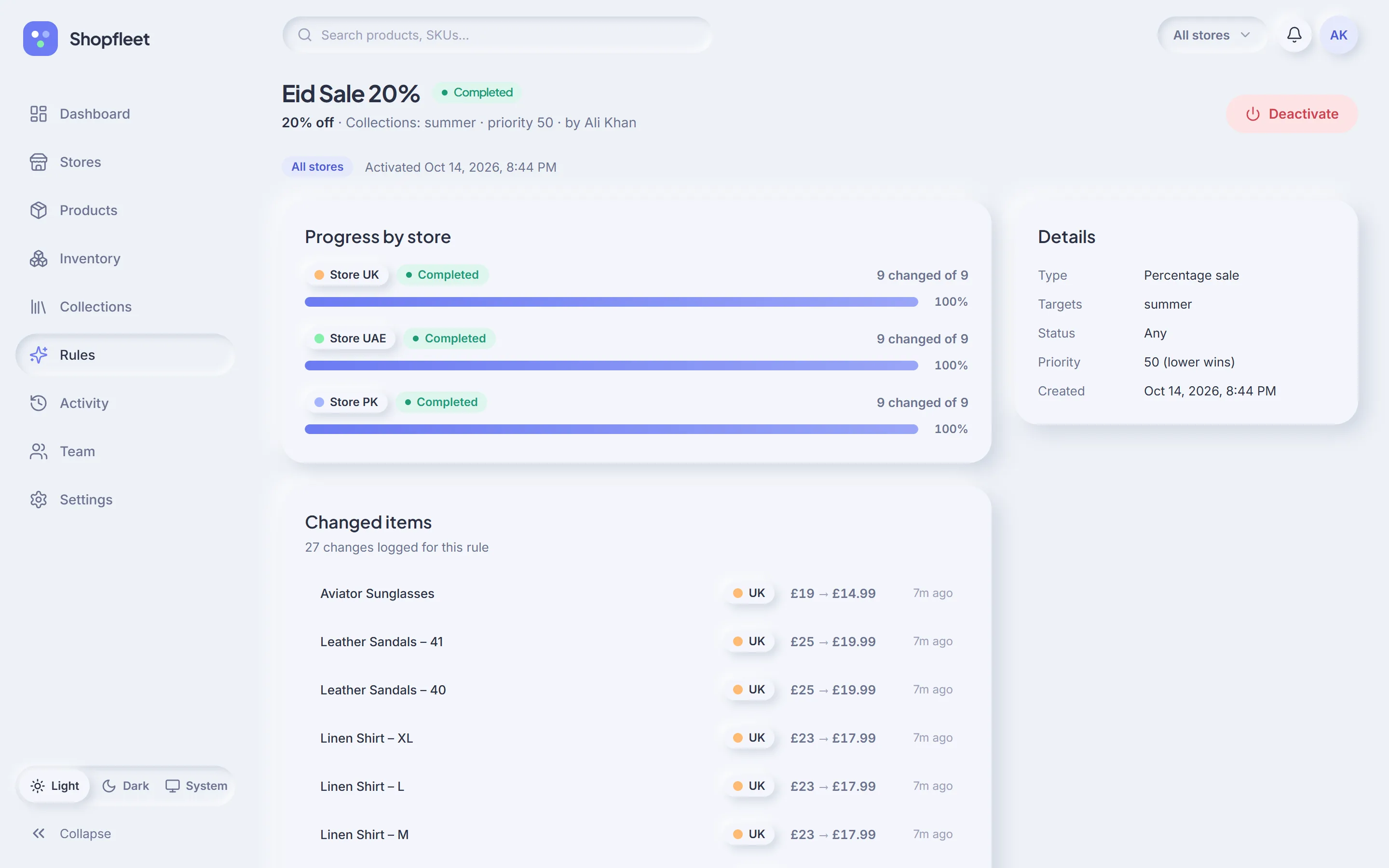Click the Collapse sidebar label
Screen dimensions: 1389x868
pyautogui.click(x=85, y=834)
